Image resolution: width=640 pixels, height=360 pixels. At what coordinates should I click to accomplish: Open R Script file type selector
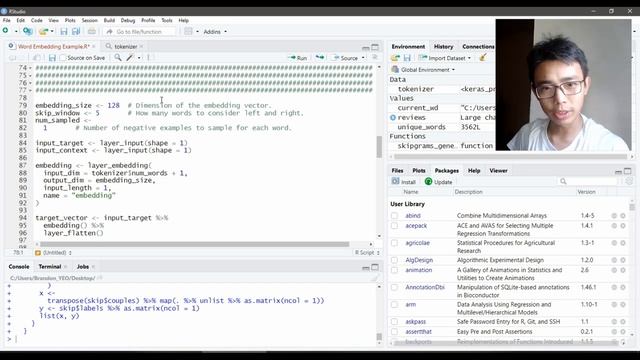(367, 253)
